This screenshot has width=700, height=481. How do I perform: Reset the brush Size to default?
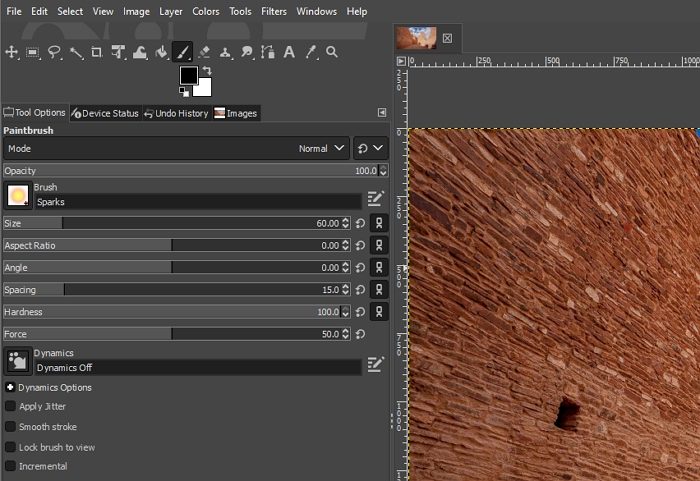click(x=360, y=223)
